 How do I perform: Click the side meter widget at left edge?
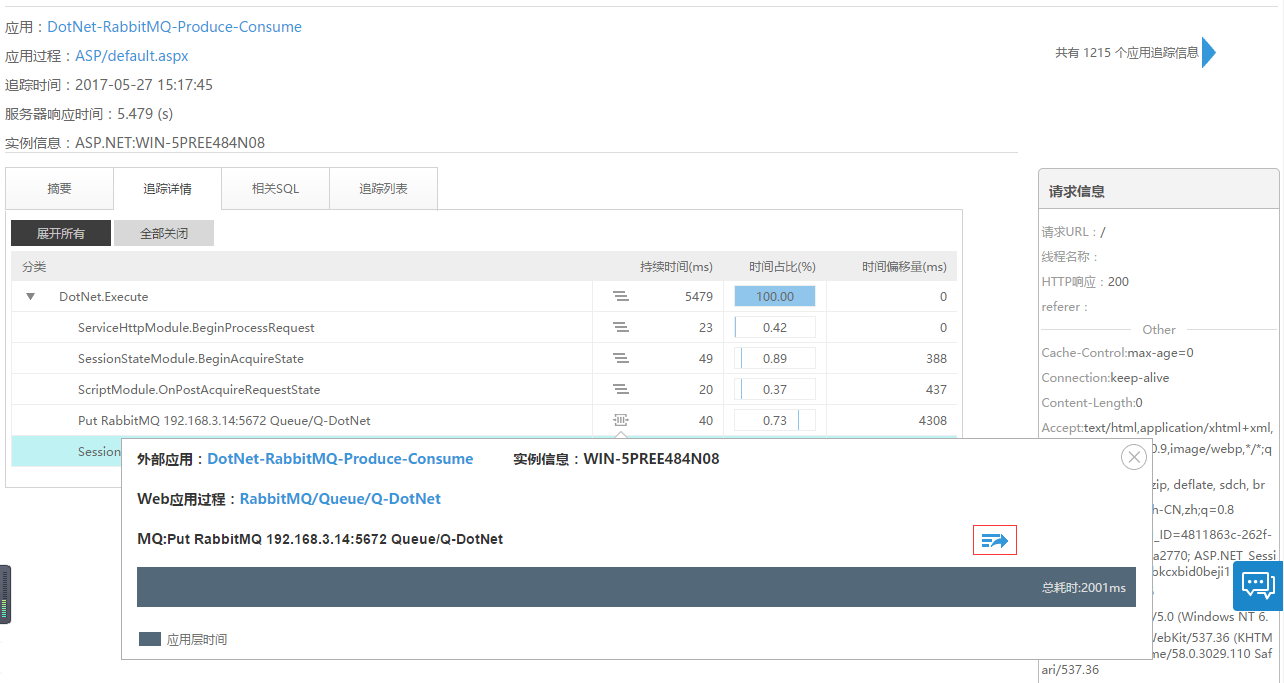tap(5, 594)
